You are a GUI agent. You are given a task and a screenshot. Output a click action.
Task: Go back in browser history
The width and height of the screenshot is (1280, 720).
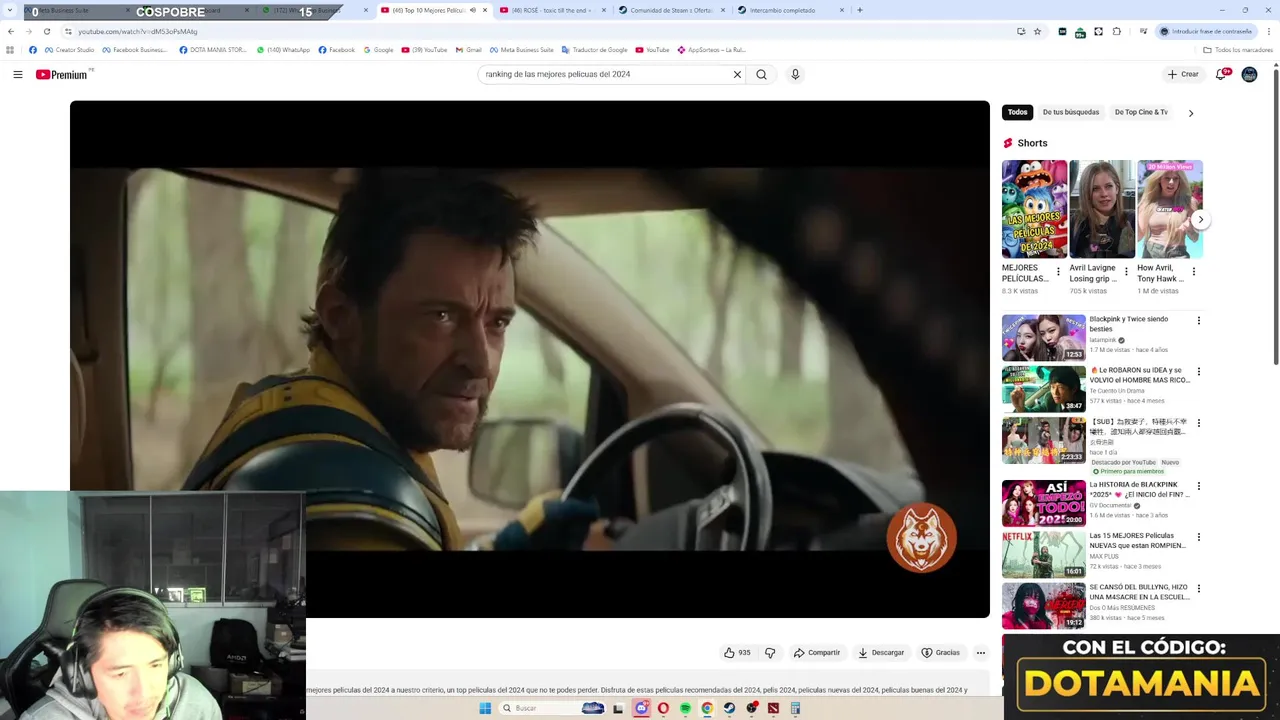pyautogui.click(x=11, y=31)
